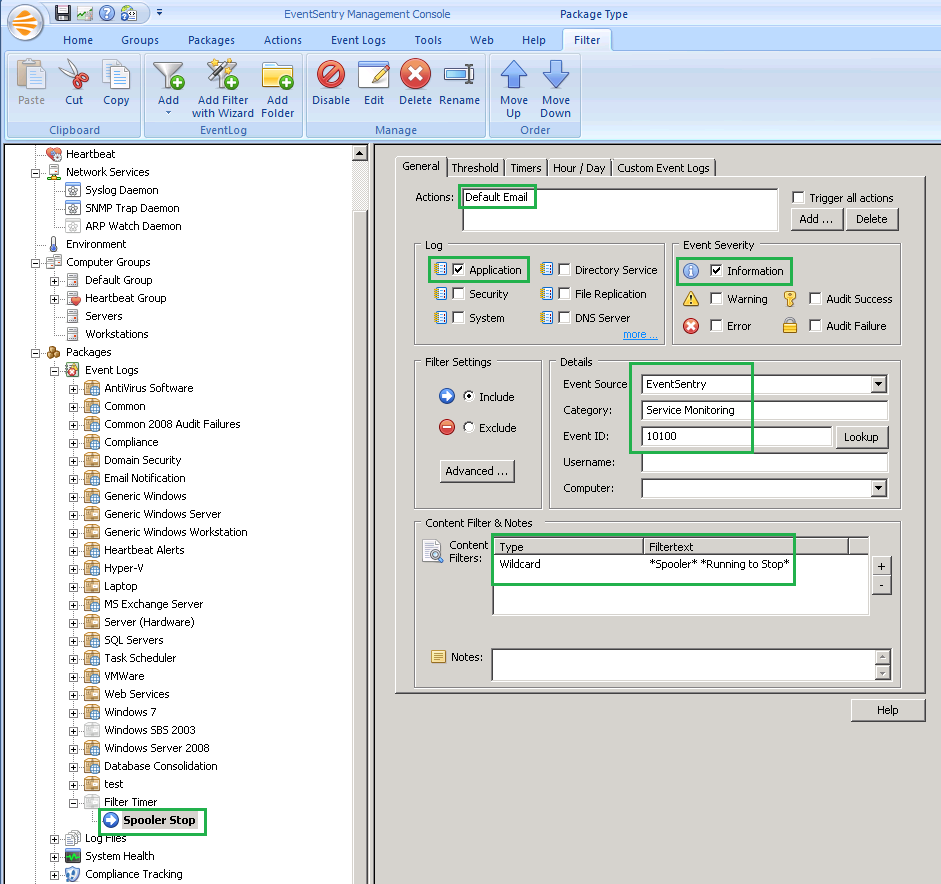Move the filter up
Viewport: 941px width, 884px height.
point(514,88)
